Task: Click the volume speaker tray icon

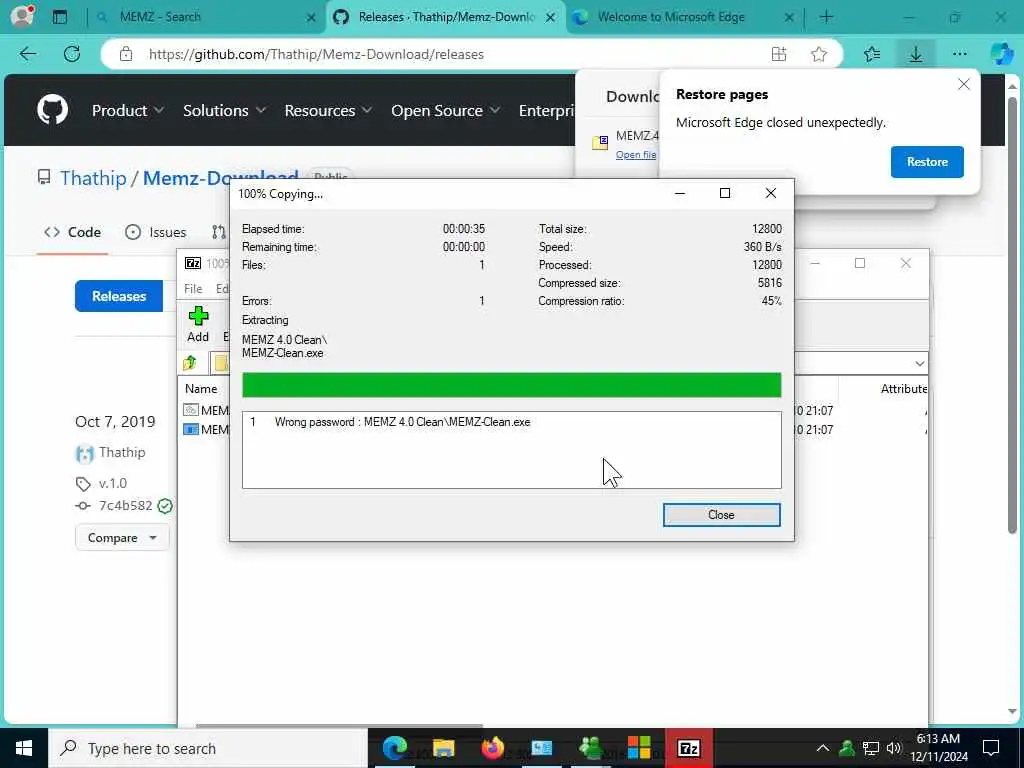Action: [894, 748]
